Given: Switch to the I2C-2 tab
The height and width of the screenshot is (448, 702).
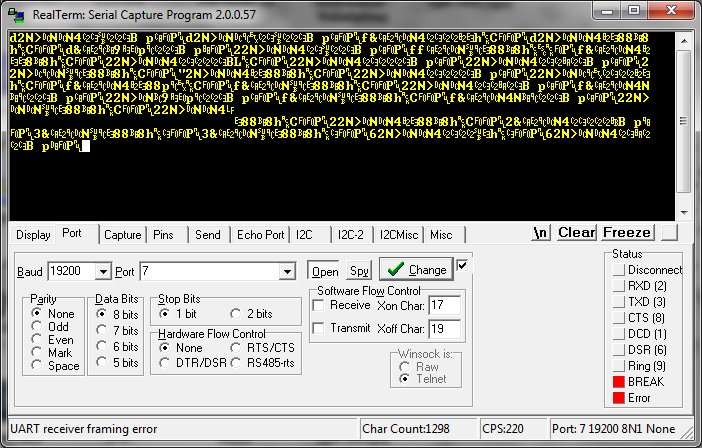Looking at the screenshot, I should (351, 235).
